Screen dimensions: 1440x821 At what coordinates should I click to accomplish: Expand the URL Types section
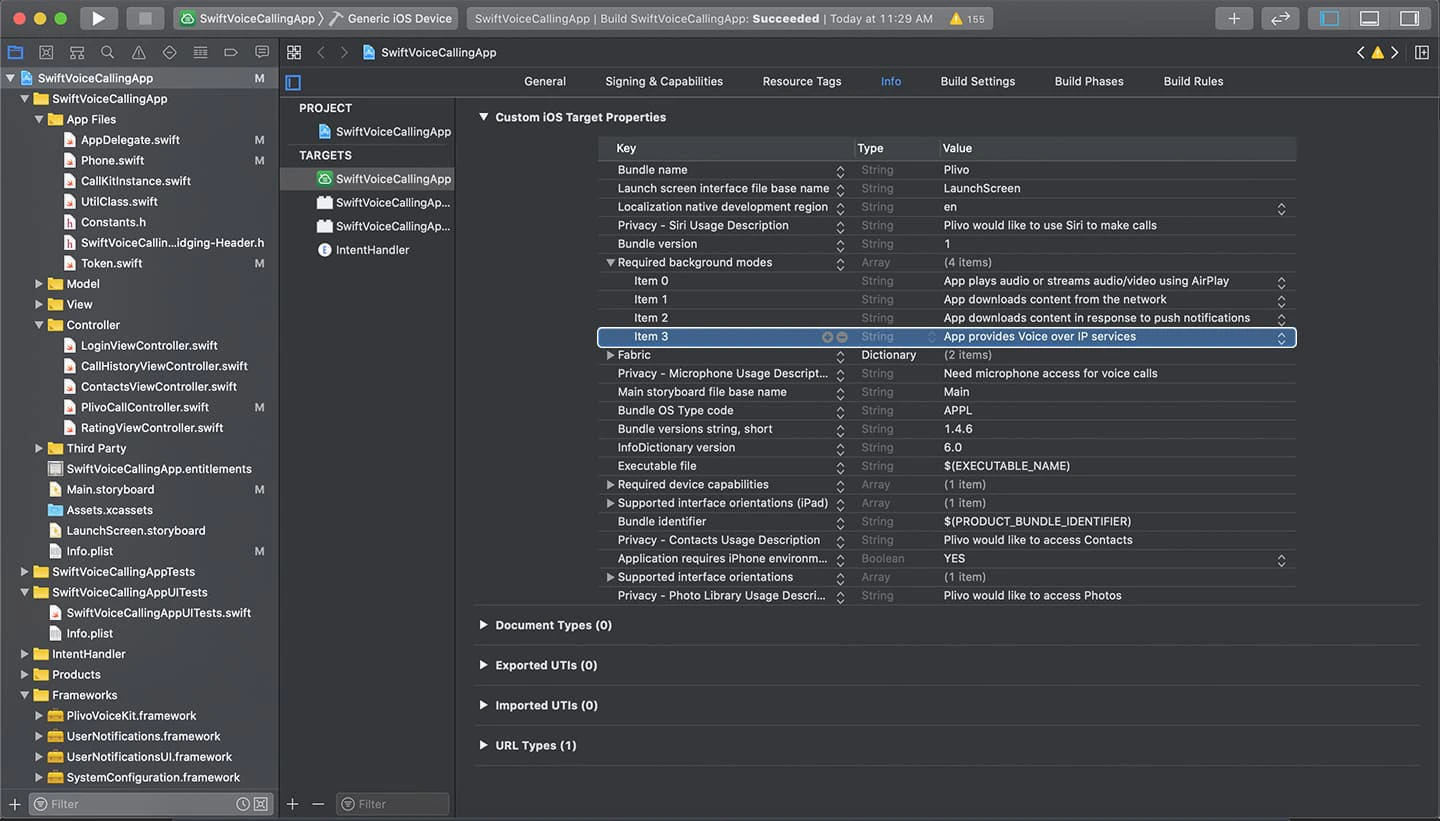pyautogui.click(x=484, y=745)
